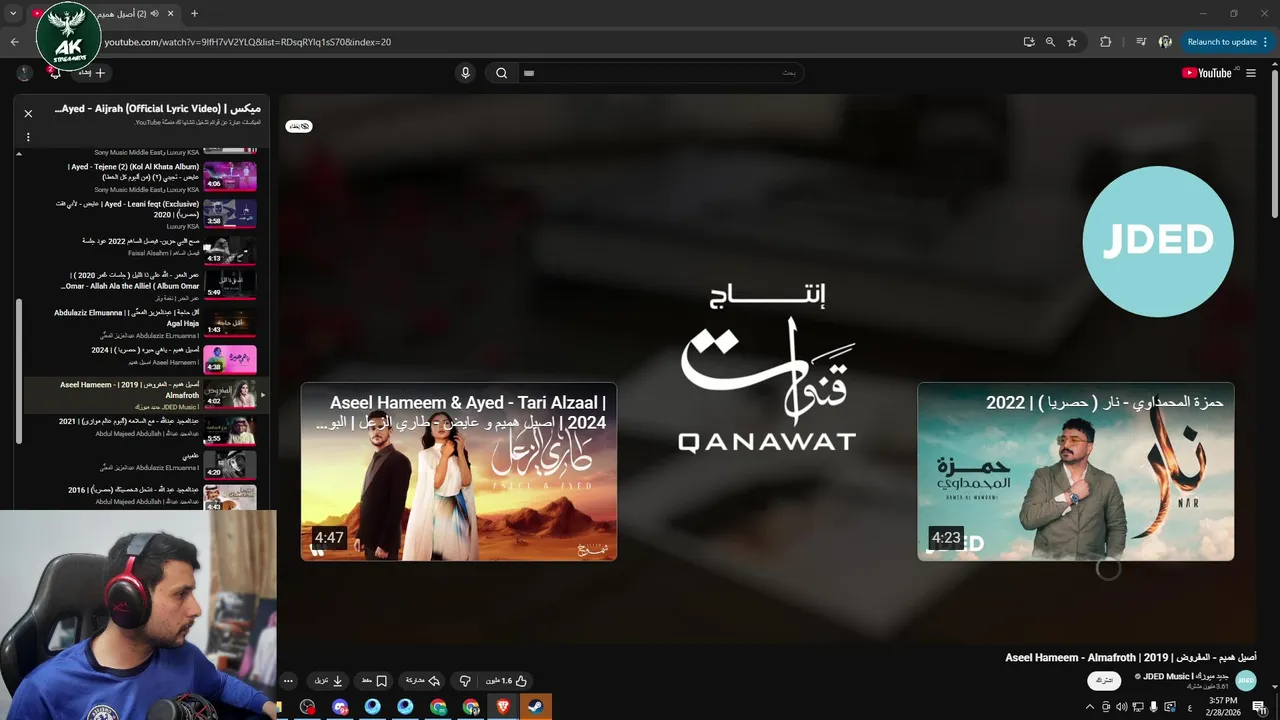Viewport: 1280px width, 720px height.
Task: Click the JDED round subscribe watermark
Action: pyautogui.click(x=1158, y=241)
